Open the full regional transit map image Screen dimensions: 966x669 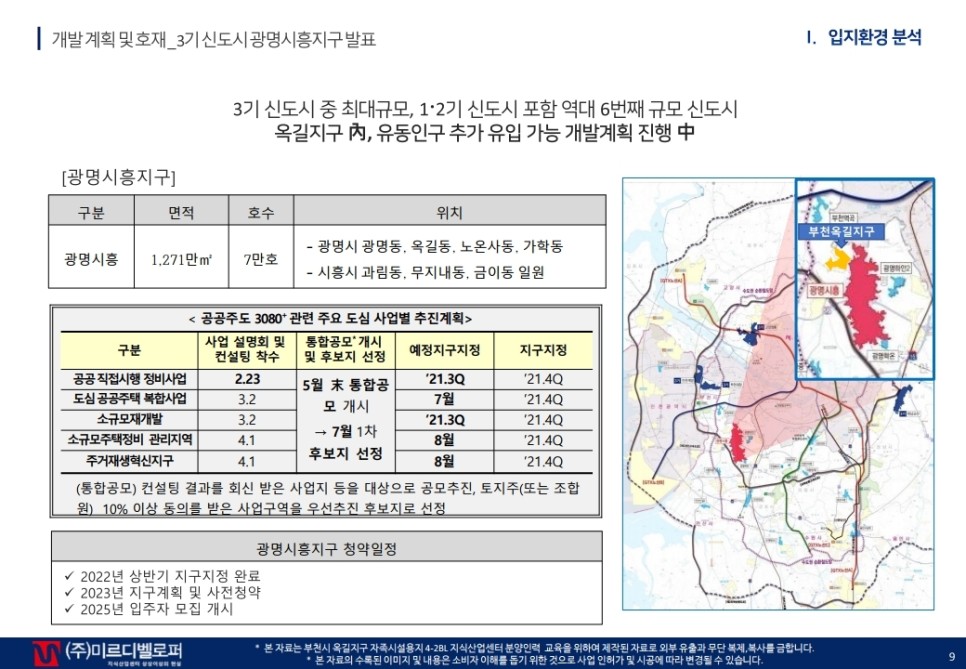[x=778, y=394]
